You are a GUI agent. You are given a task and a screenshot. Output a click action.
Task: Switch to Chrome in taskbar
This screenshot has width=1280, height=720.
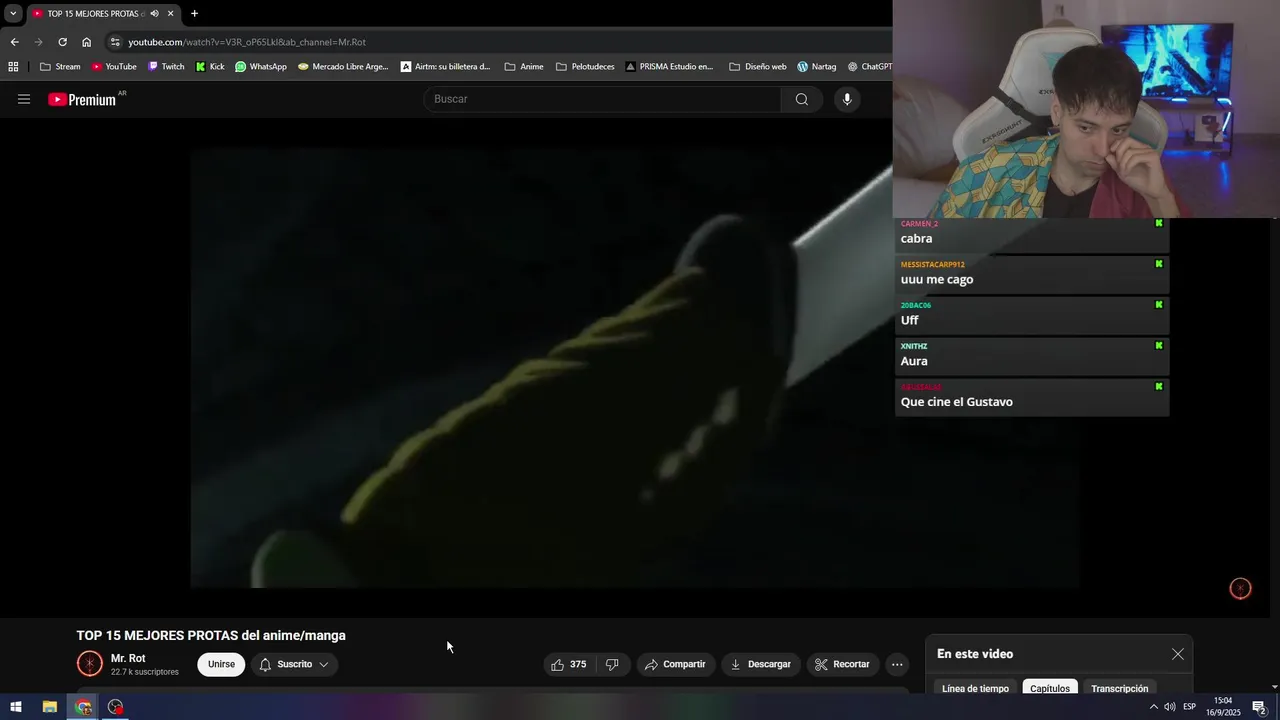pos(83,707)
